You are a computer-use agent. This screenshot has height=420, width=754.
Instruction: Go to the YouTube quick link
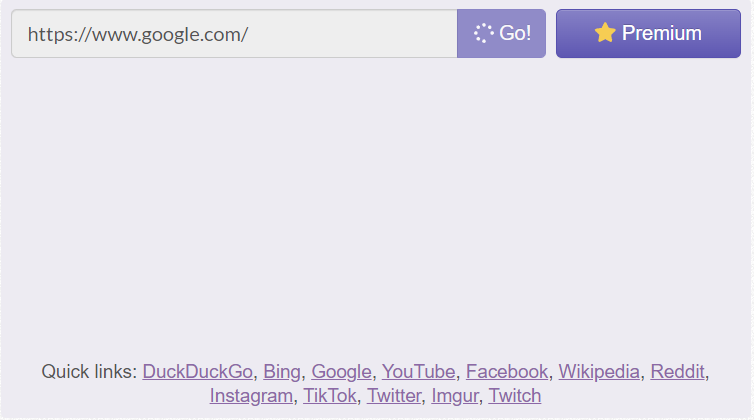[x=418, y=372]
